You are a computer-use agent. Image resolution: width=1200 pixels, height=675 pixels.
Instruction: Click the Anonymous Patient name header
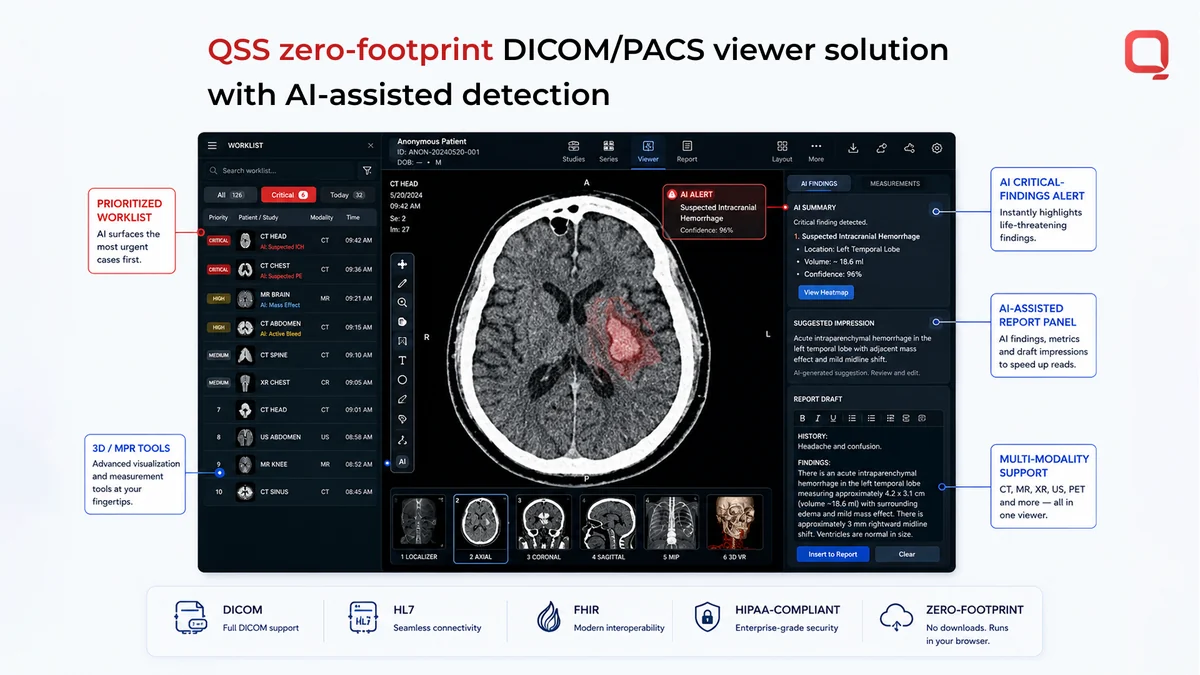coord(432,142)
